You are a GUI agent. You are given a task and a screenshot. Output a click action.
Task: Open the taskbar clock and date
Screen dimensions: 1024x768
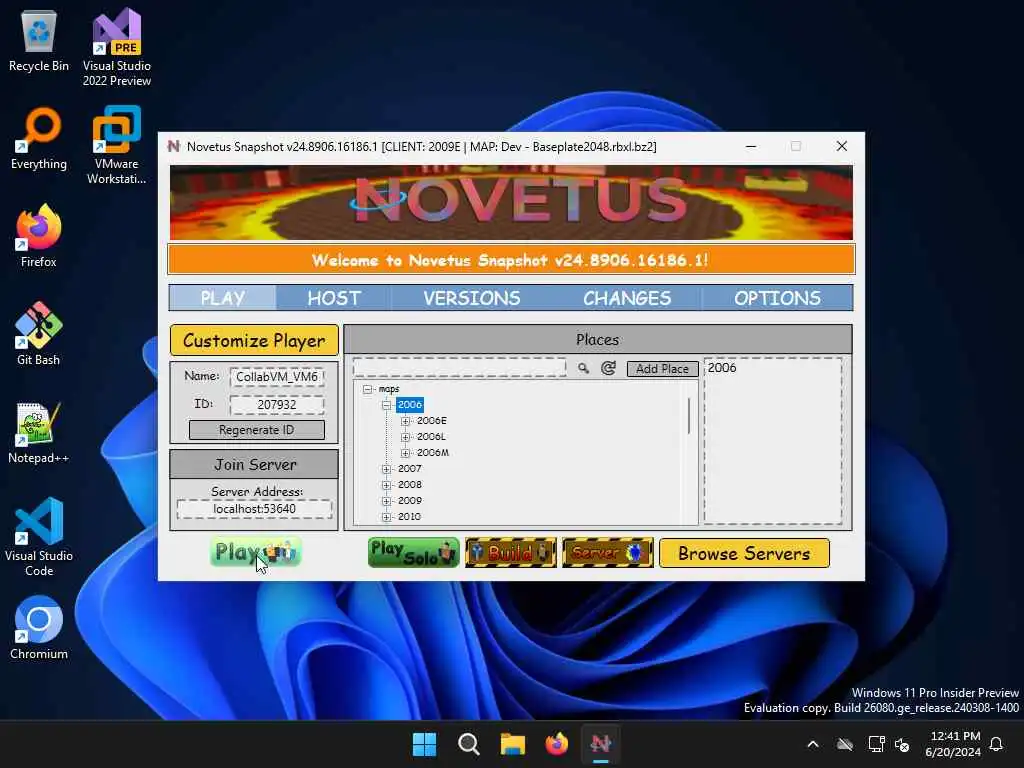953,744
